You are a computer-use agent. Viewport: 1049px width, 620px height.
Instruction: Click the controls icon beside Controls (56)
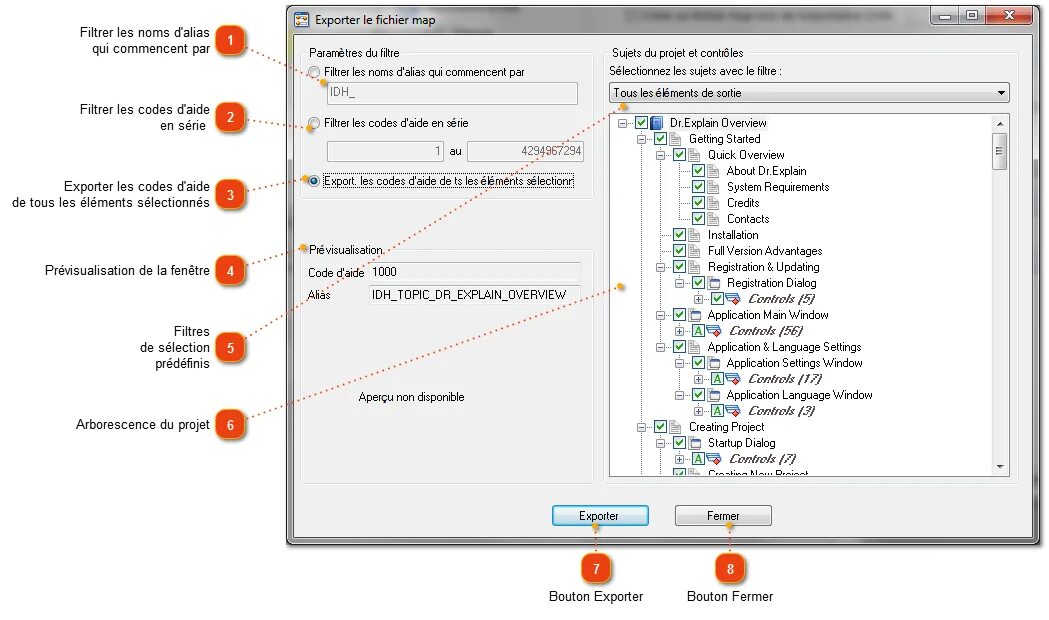coord(714,331)
